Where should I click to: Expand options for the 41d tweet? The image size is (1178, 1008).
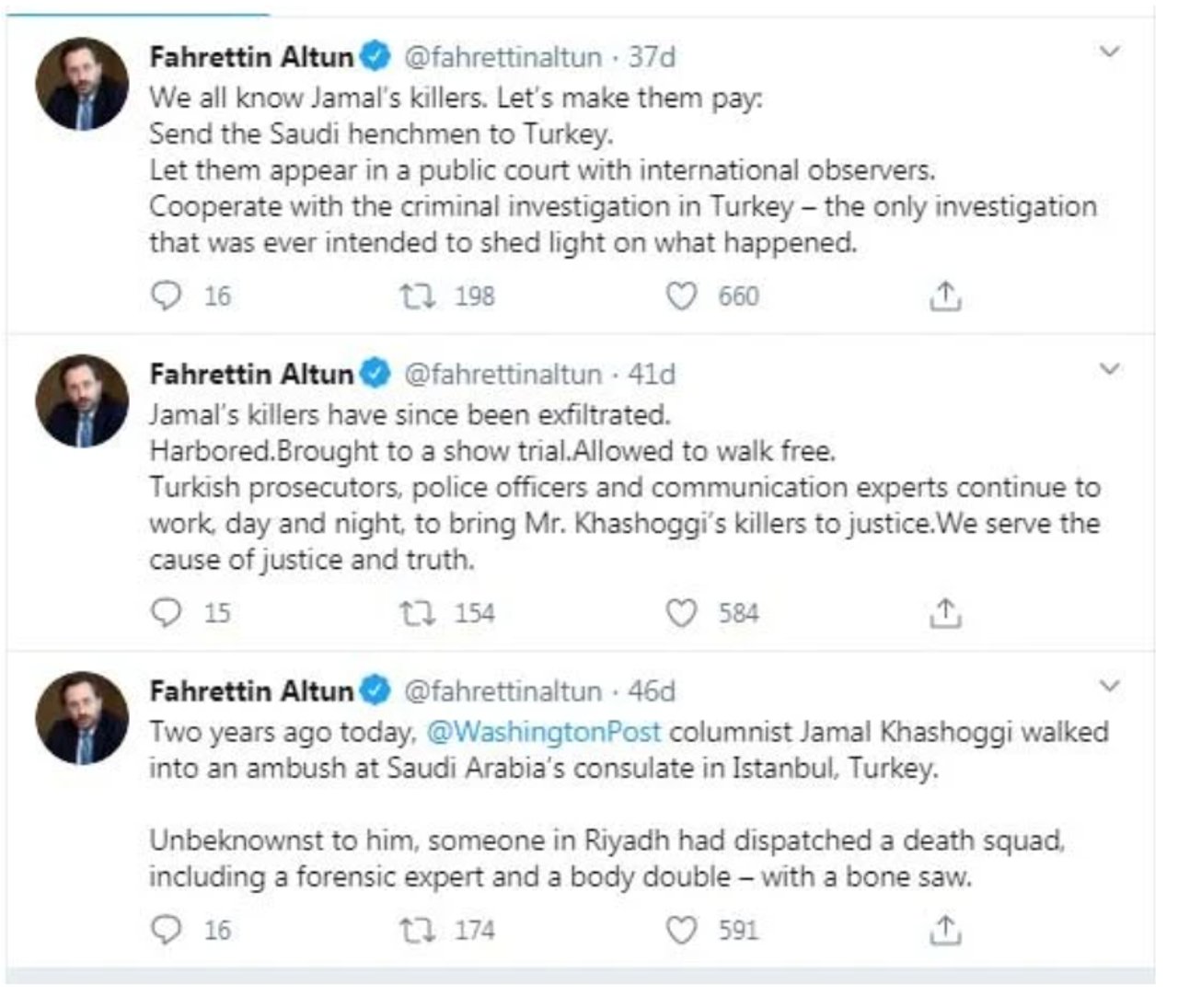click(x=1107, y=368)
